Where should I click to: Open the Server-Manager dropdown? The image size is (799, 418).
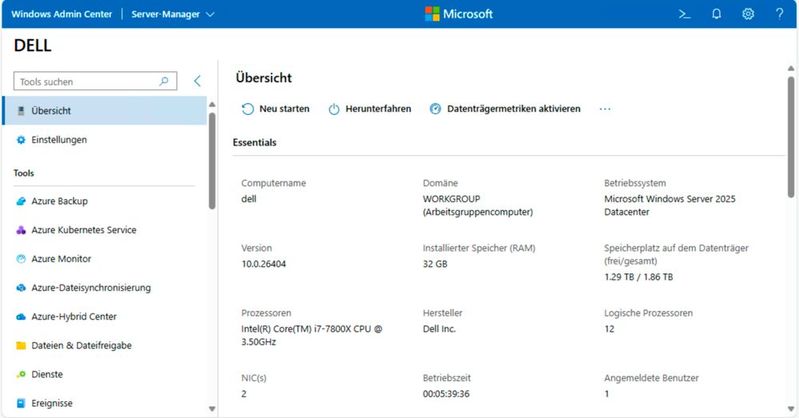coord(173,14)
